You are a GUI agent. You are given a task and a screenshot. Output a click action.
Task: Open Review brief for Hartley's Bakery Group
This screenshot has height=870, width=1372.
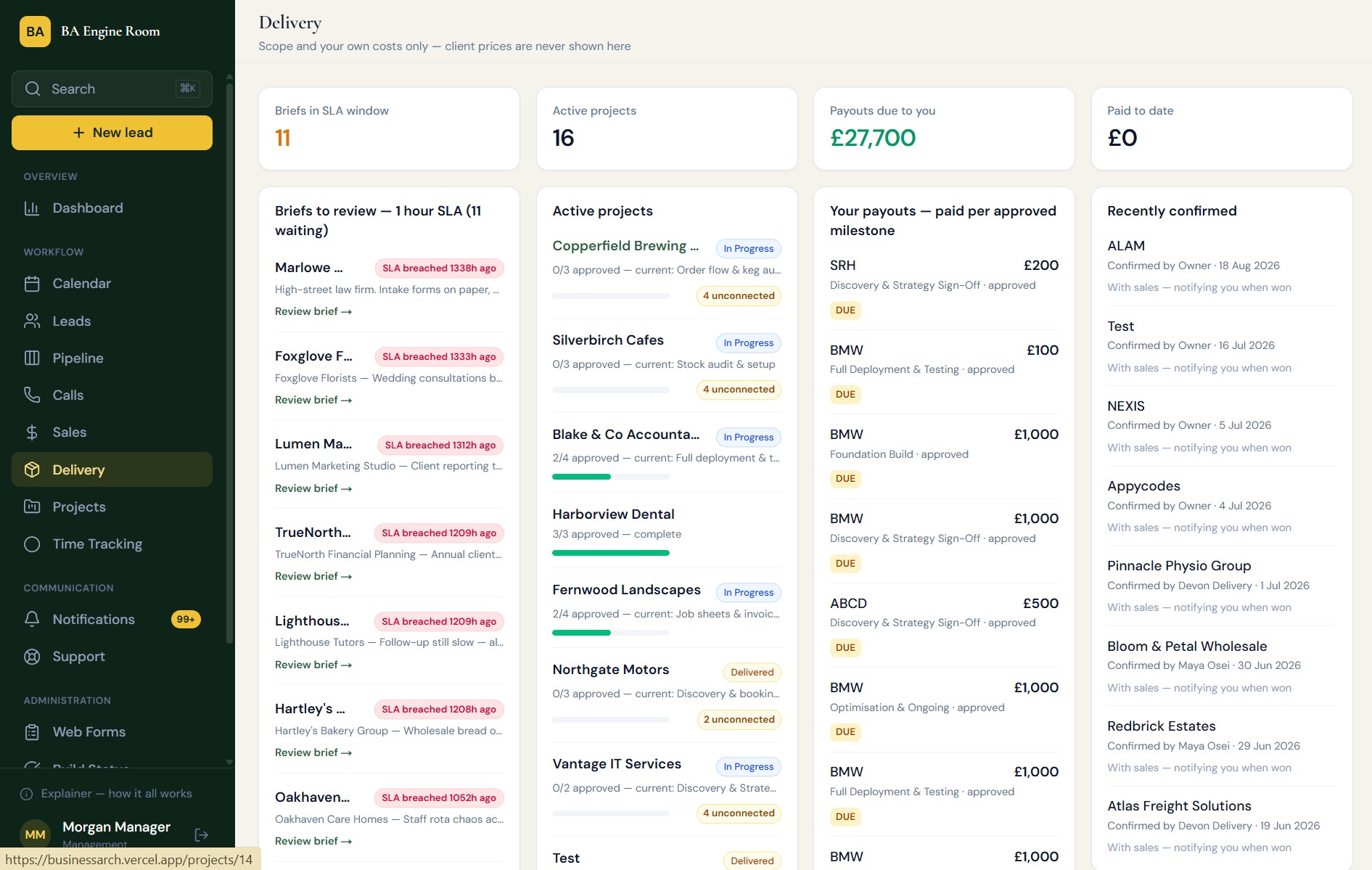click(x=313, y=752)
